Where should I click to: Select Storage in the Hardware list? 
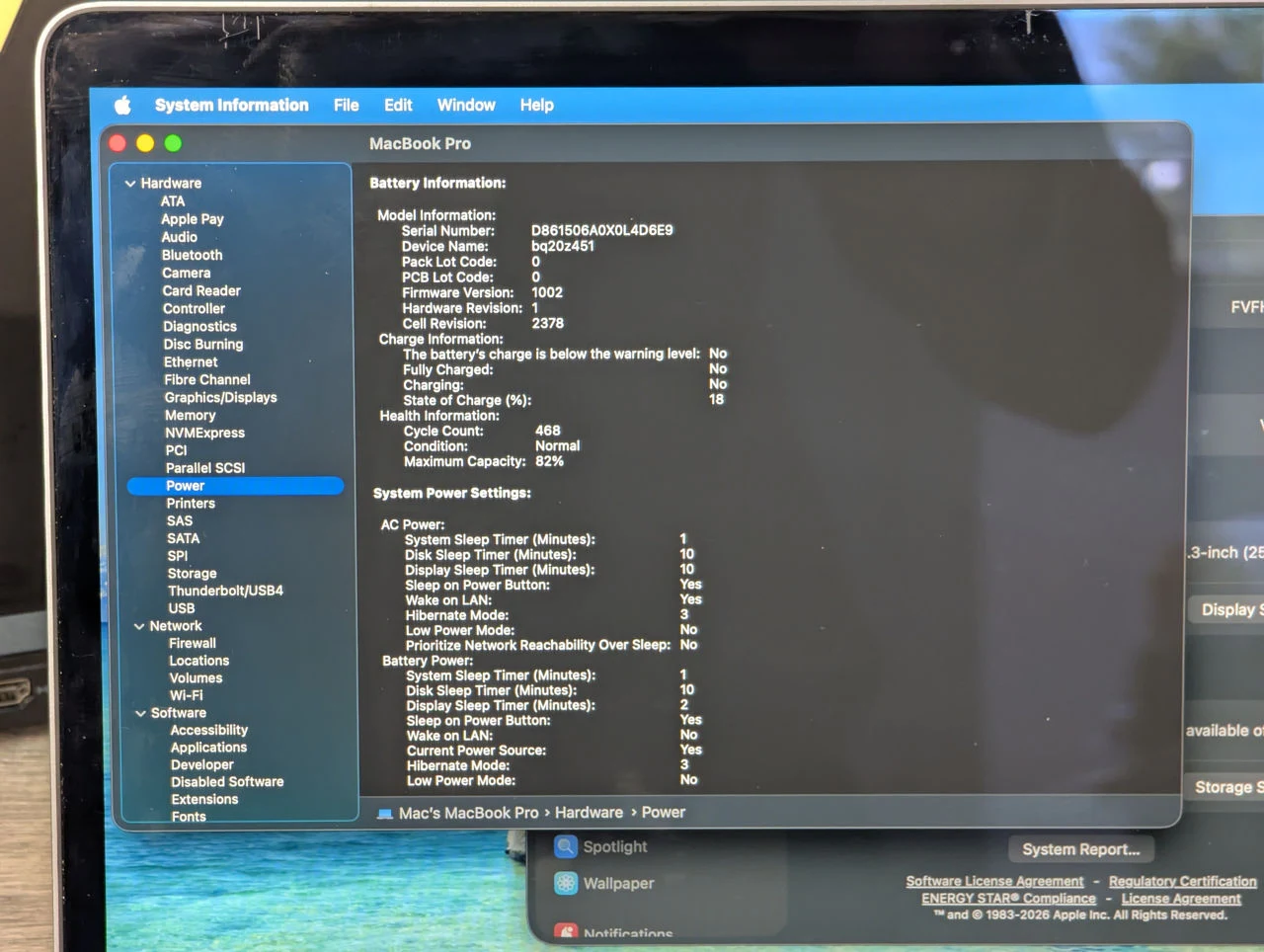click(192, 573)
